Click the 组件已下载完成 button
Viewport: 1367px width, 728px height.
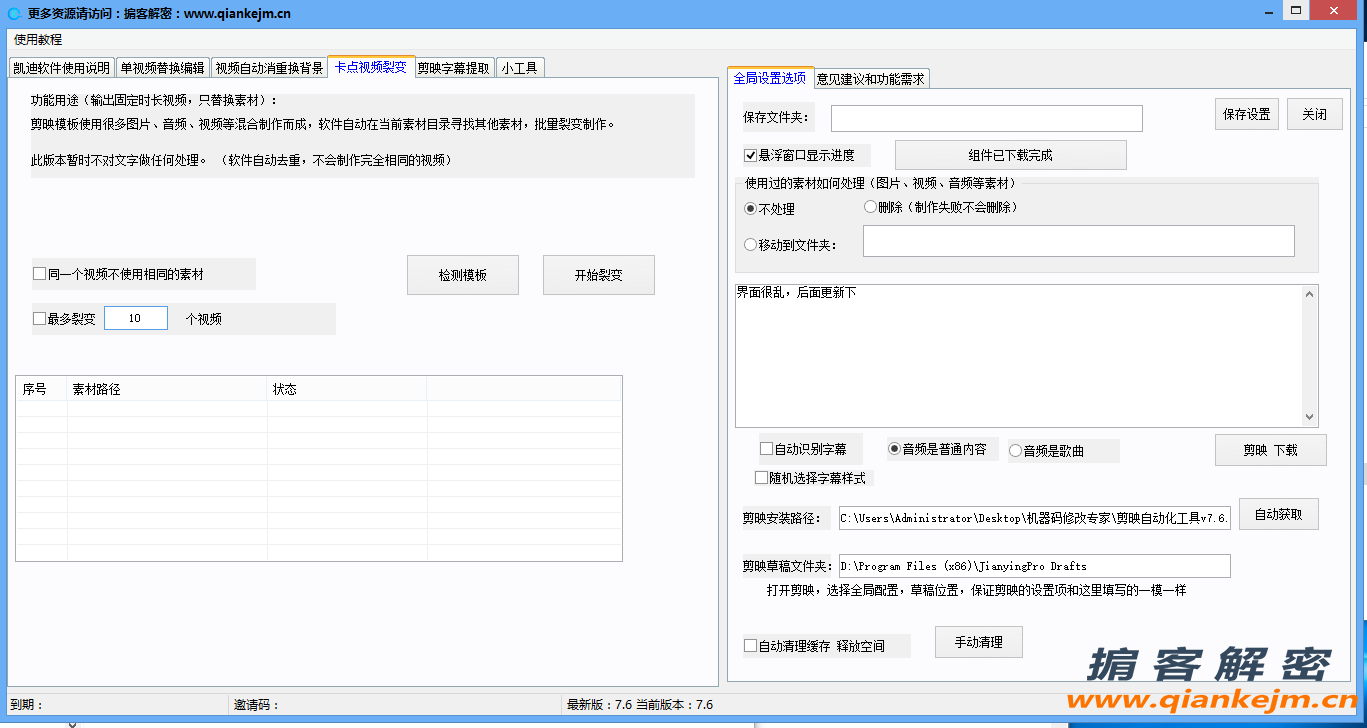click(1011, 155)
